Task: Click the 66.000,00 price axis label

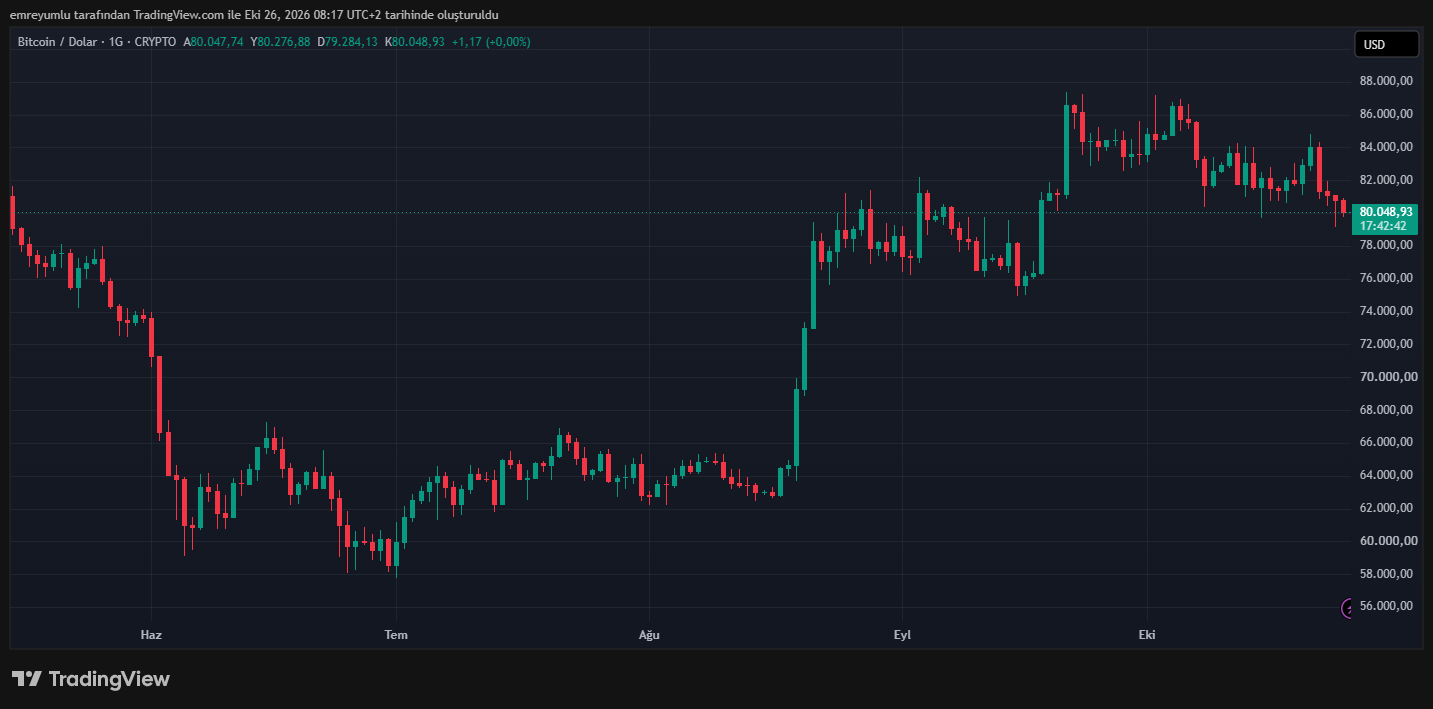Action: [1385, 442]
